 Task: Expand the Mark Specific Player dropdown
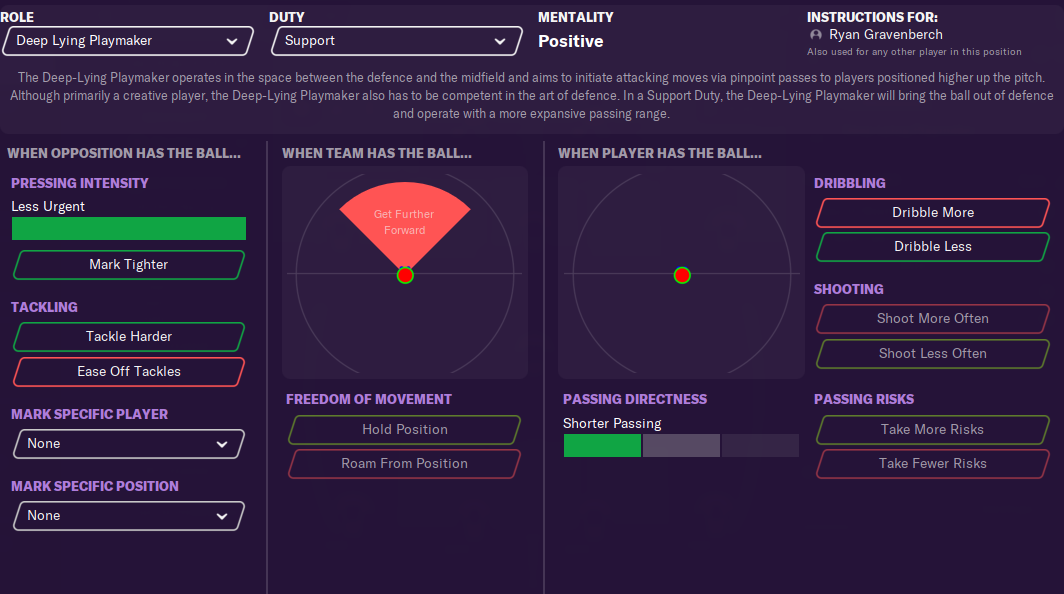click(129, 444)
